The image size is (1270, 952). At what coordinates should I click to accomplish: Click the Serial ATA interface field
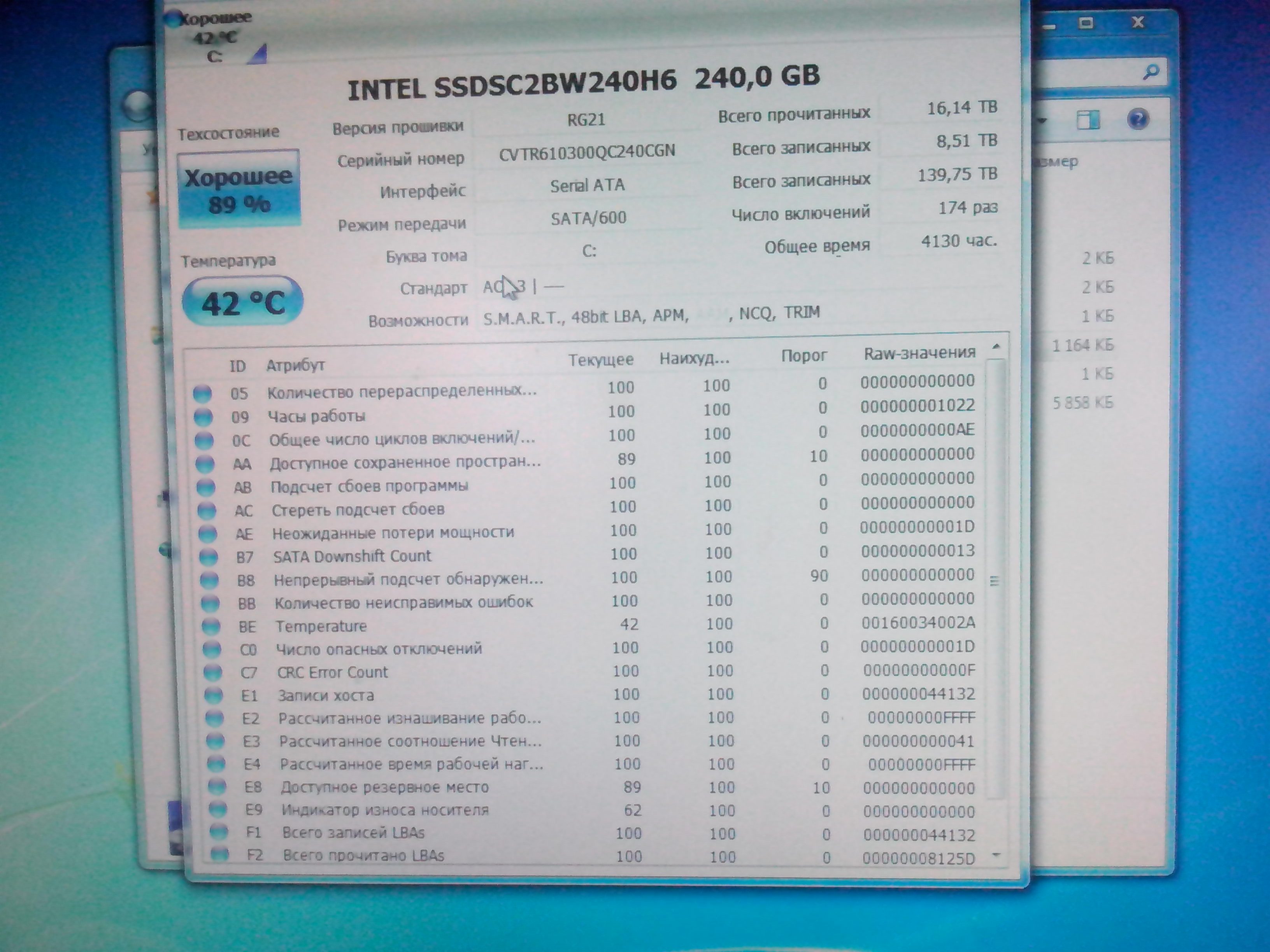click(x=588, y=185)
